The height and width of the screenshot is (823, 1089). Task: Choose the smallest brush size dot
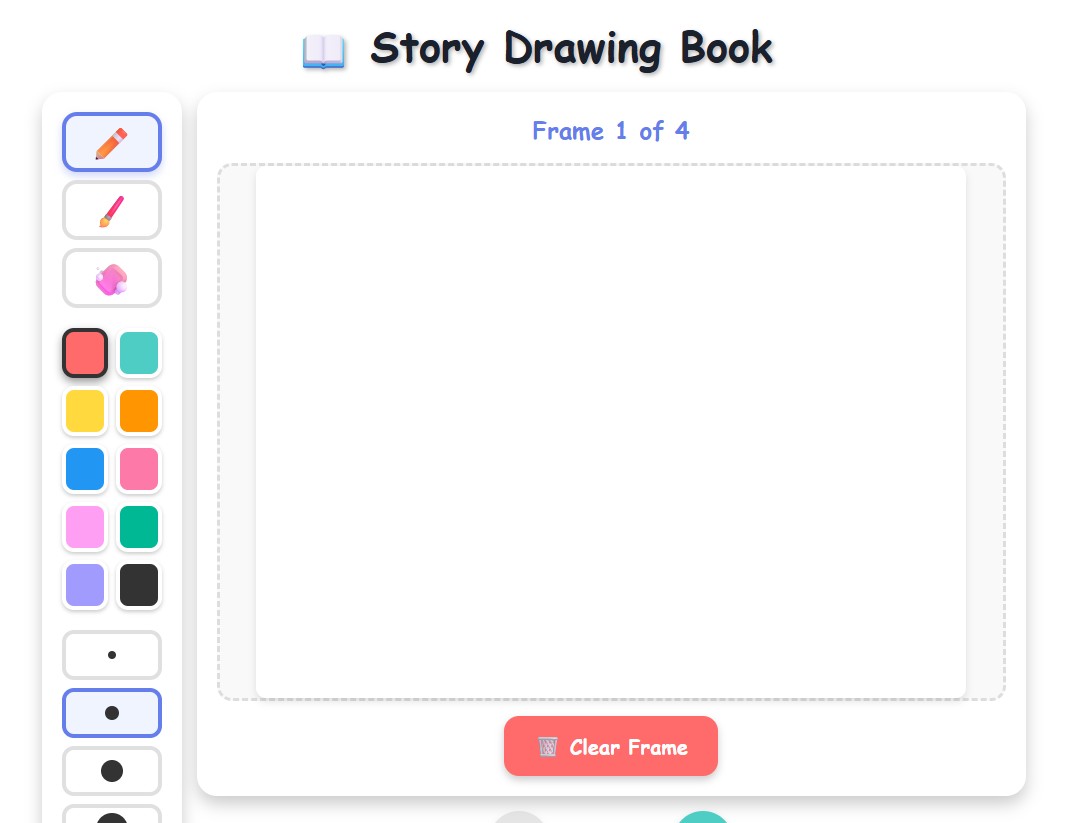pyautogui.click(x=112, y=655)
